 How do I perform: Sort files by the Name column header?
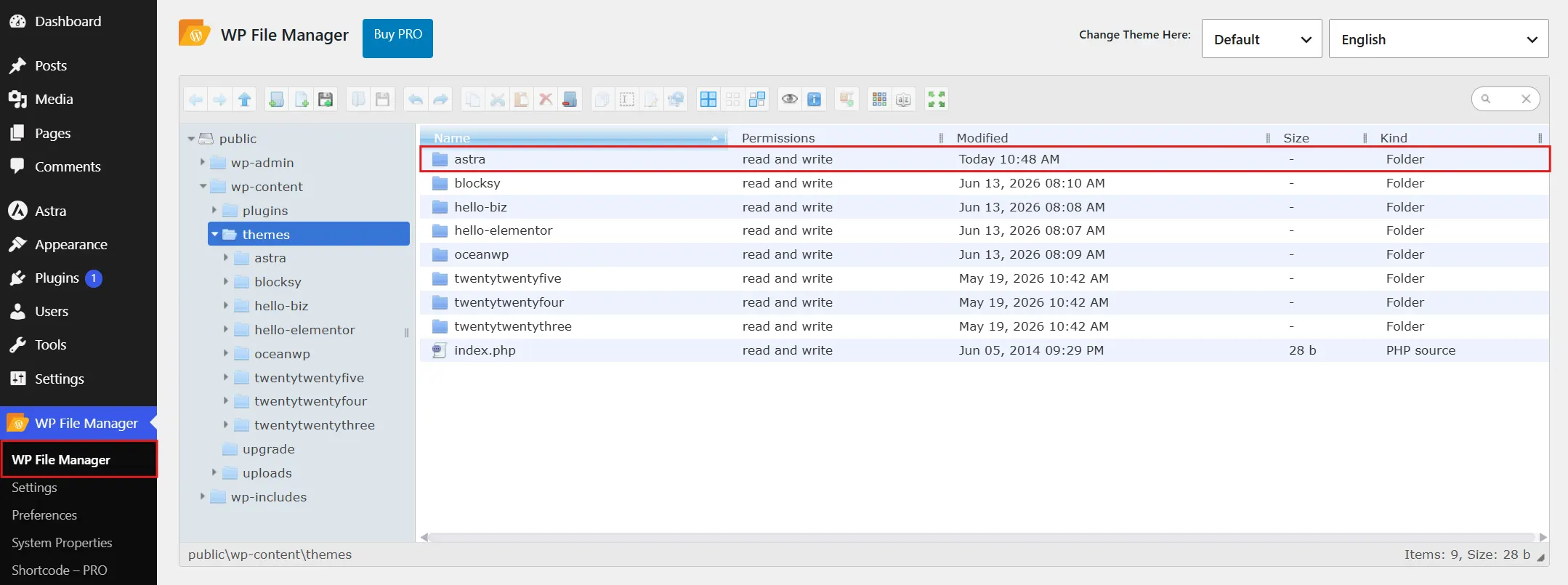(x=573, y=138)
